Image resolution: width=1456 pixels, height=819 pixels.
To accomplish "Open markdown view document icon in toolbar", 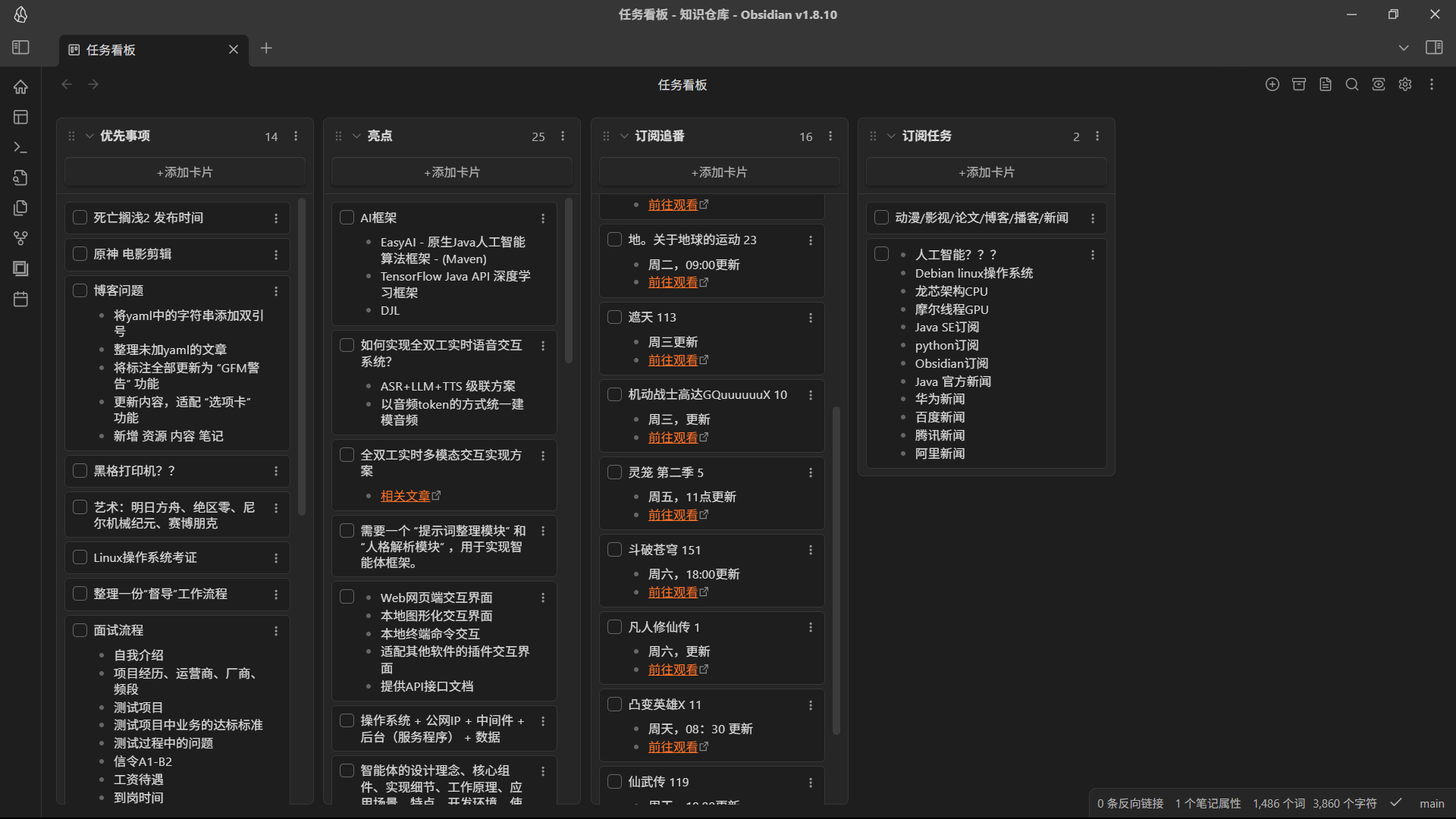I will pyautogui.click(x=1326, y=85).
